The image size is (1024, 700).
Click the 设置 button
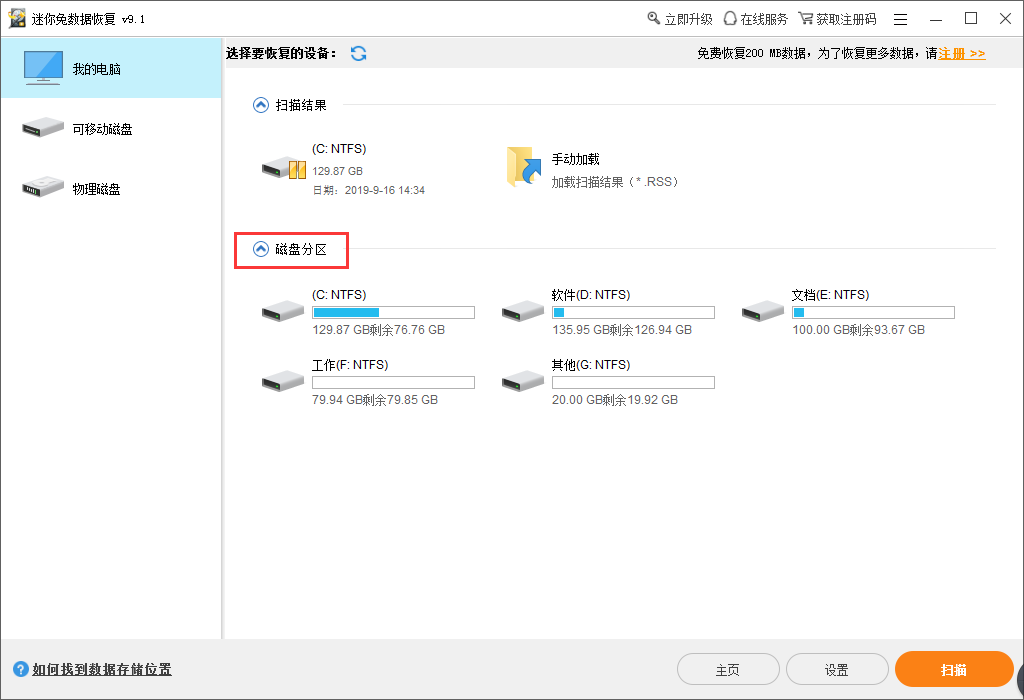[837, 669]
